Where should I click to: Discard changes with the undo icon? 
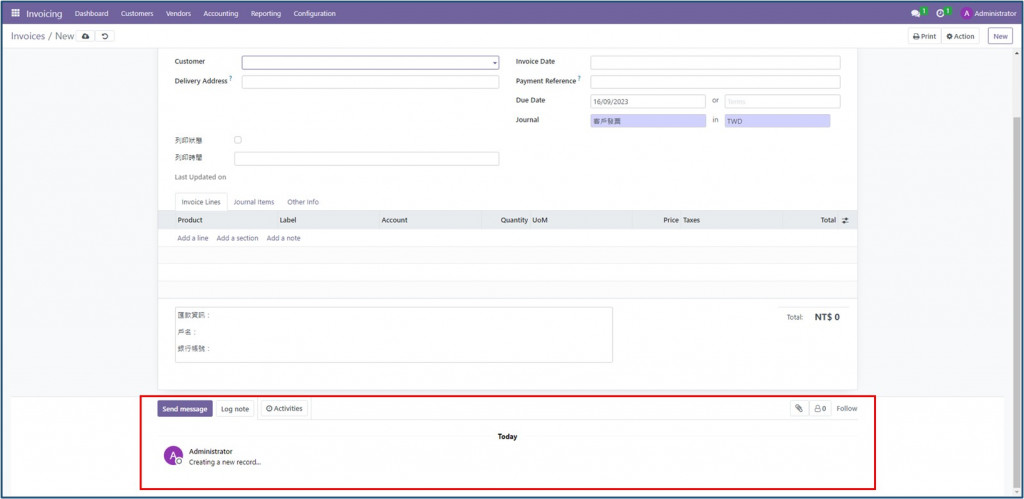tap(104, 36)
